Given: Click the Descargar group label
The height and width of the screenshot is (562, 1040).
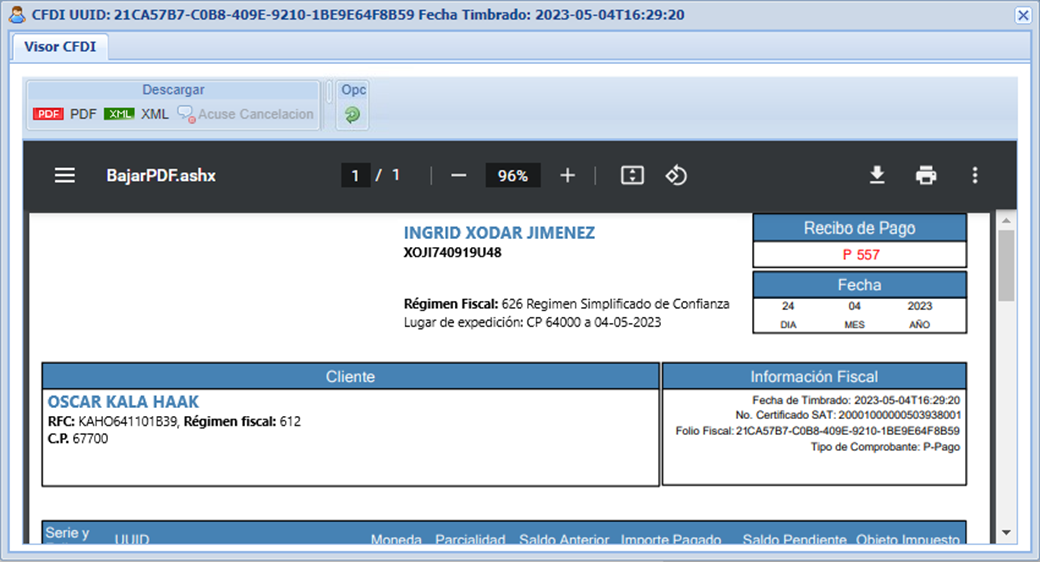Looking at the screenshot, I should [173, 90].
